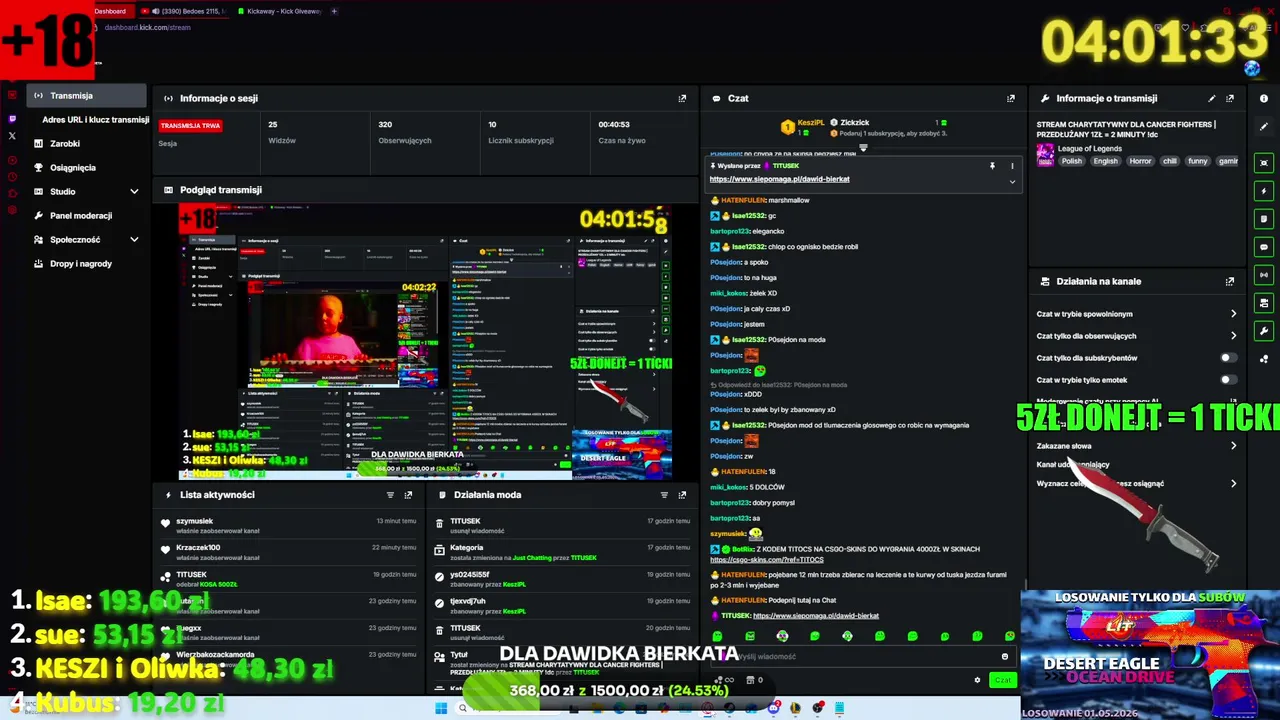
Task: Toggle Czat tylko dla subskrybentów switch
Action: coord(1228,357)
